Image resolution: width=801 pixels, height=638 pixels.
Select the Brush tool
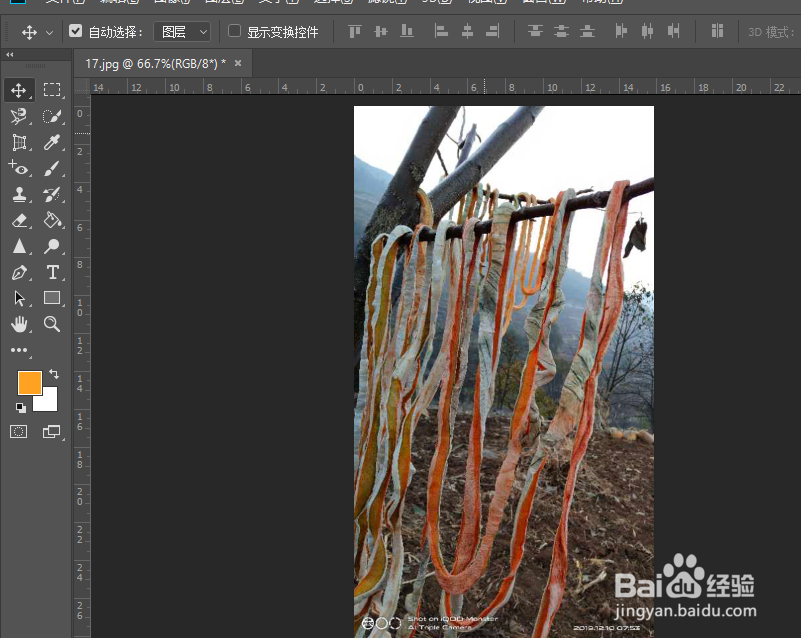point(52,169)
